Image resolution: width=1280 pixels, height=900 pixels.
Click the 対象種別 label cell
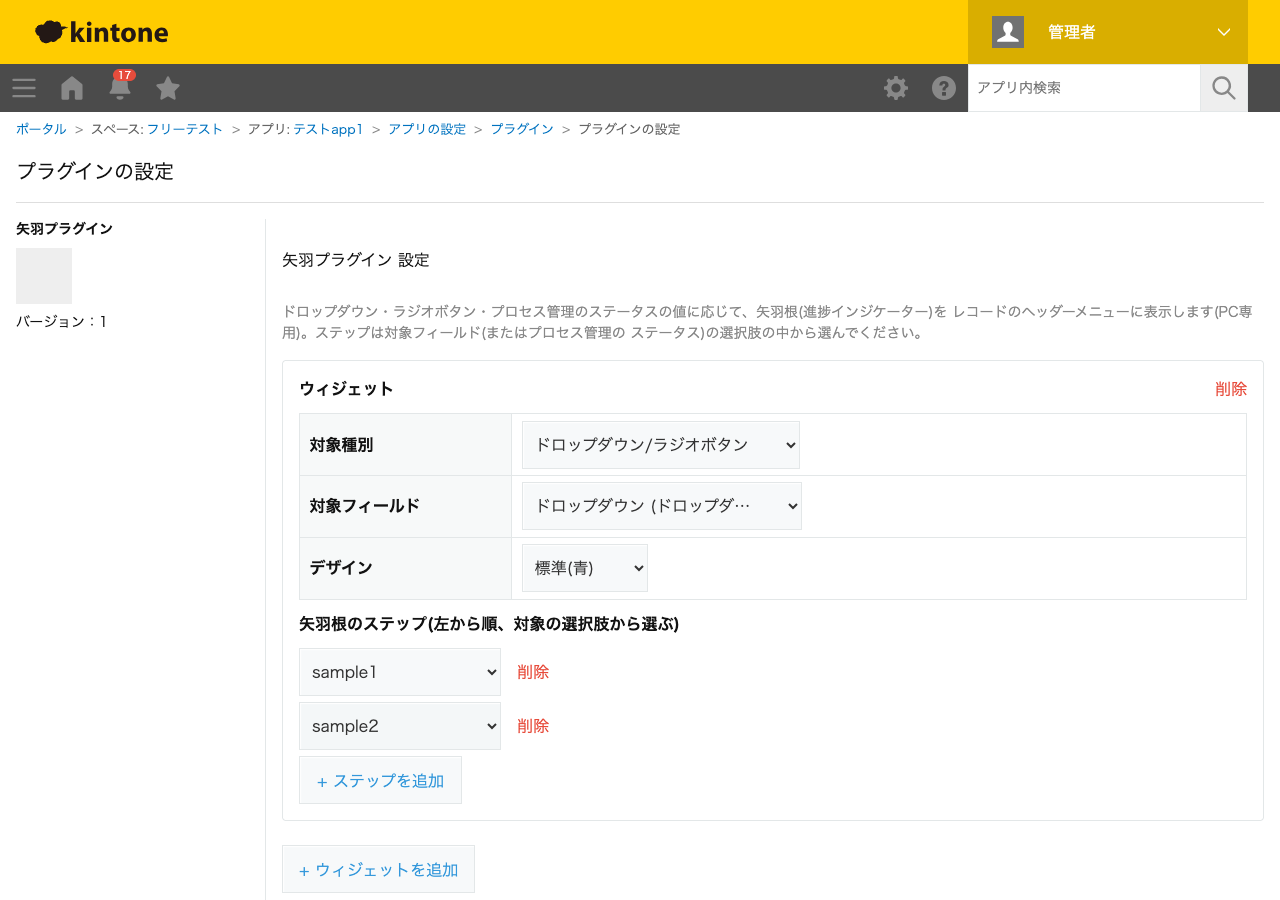405,445
